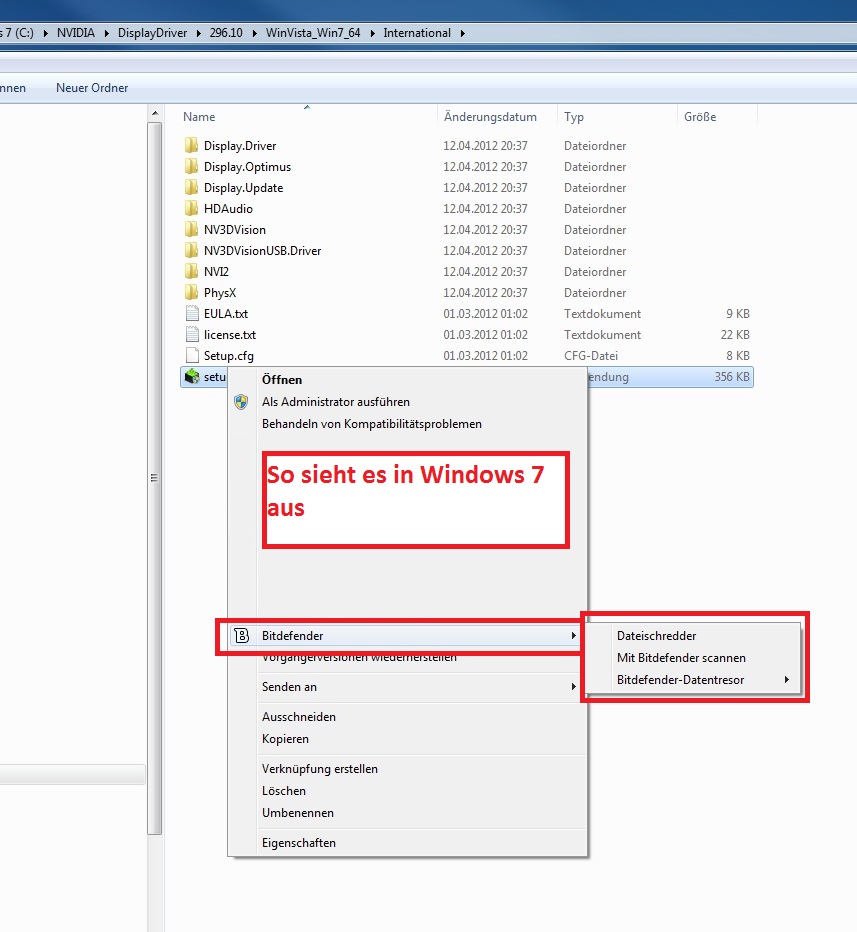Select the Setup.cfg file name
This screenshot has width=857, height=932.
coord(228,355)
